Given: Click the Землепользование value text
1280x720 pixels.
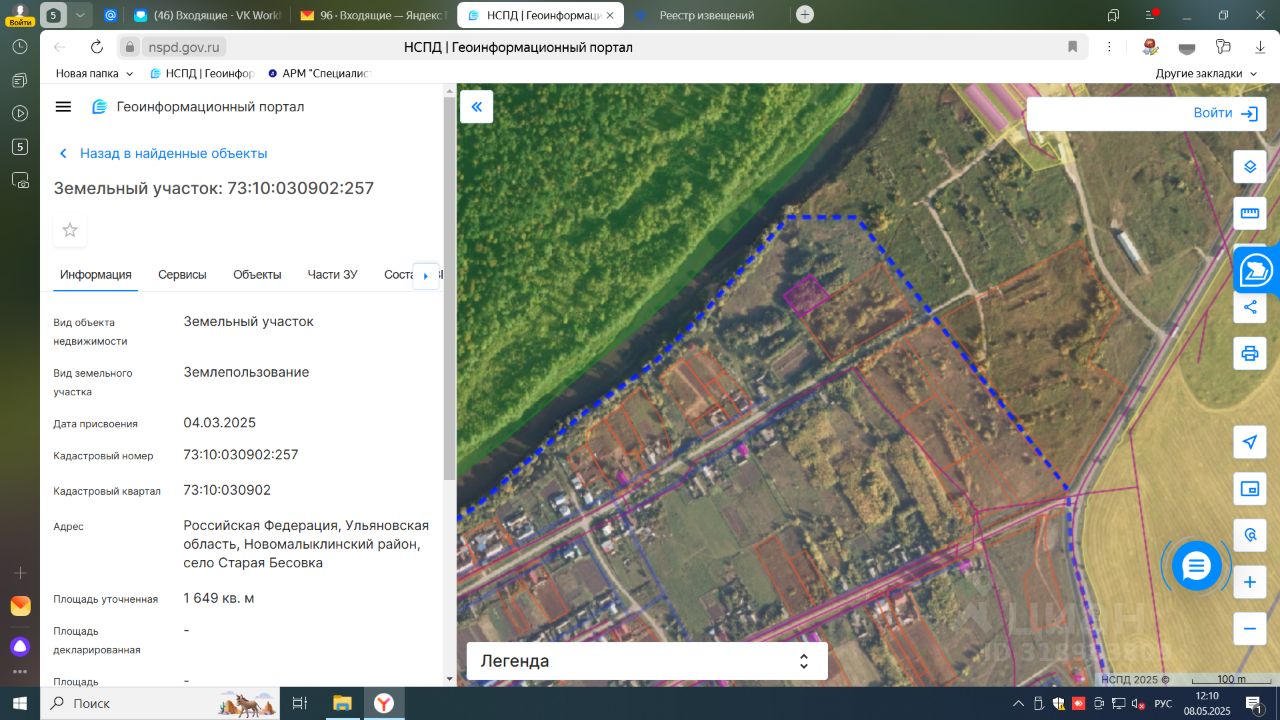Looking at the screenshot, I should click(246, 372).
